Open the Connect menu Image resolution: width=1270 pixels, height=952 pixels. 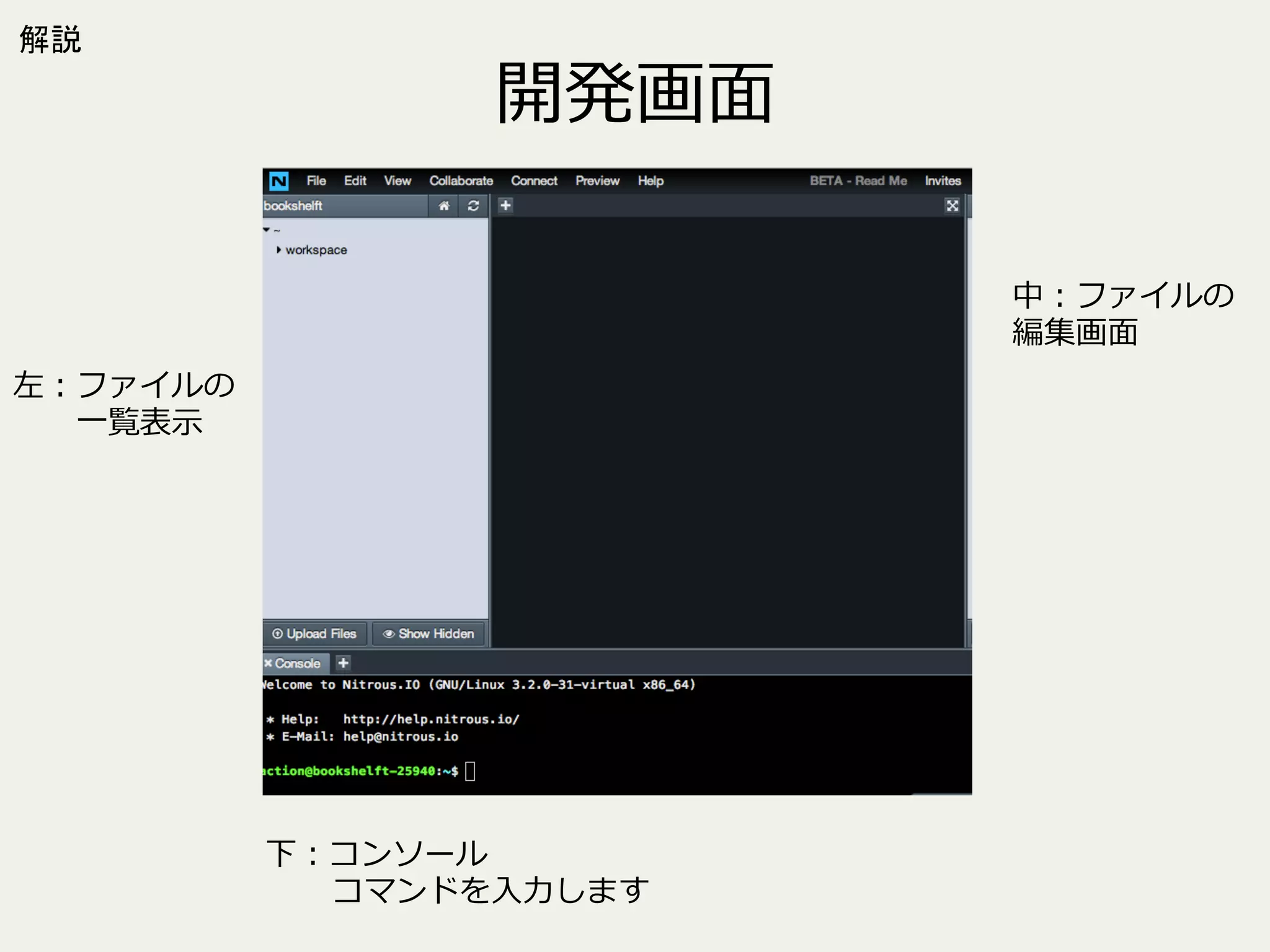[x=534, y=181]
